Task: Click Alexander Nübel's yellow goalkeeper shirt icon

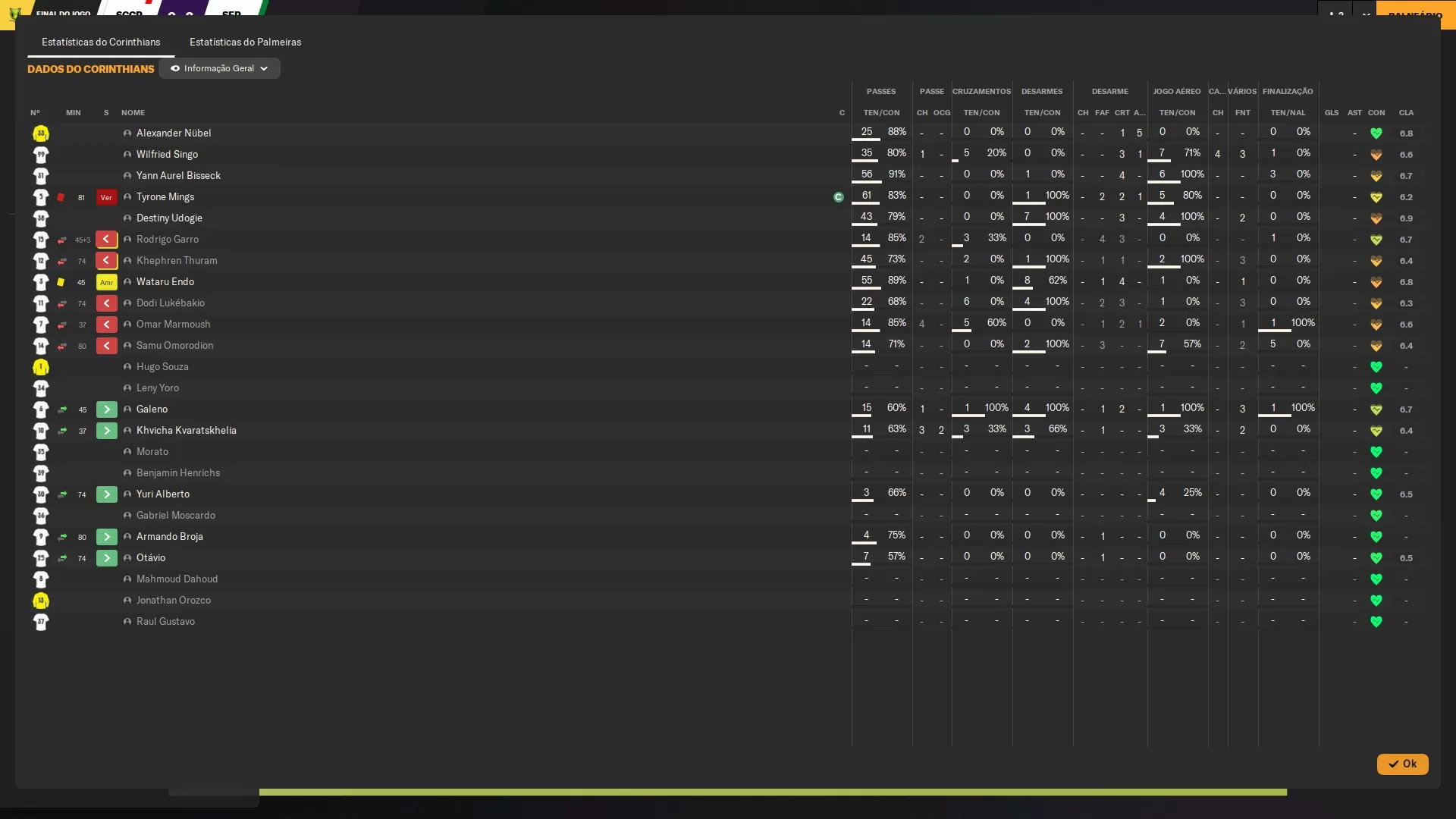Action: pos(41,133)
